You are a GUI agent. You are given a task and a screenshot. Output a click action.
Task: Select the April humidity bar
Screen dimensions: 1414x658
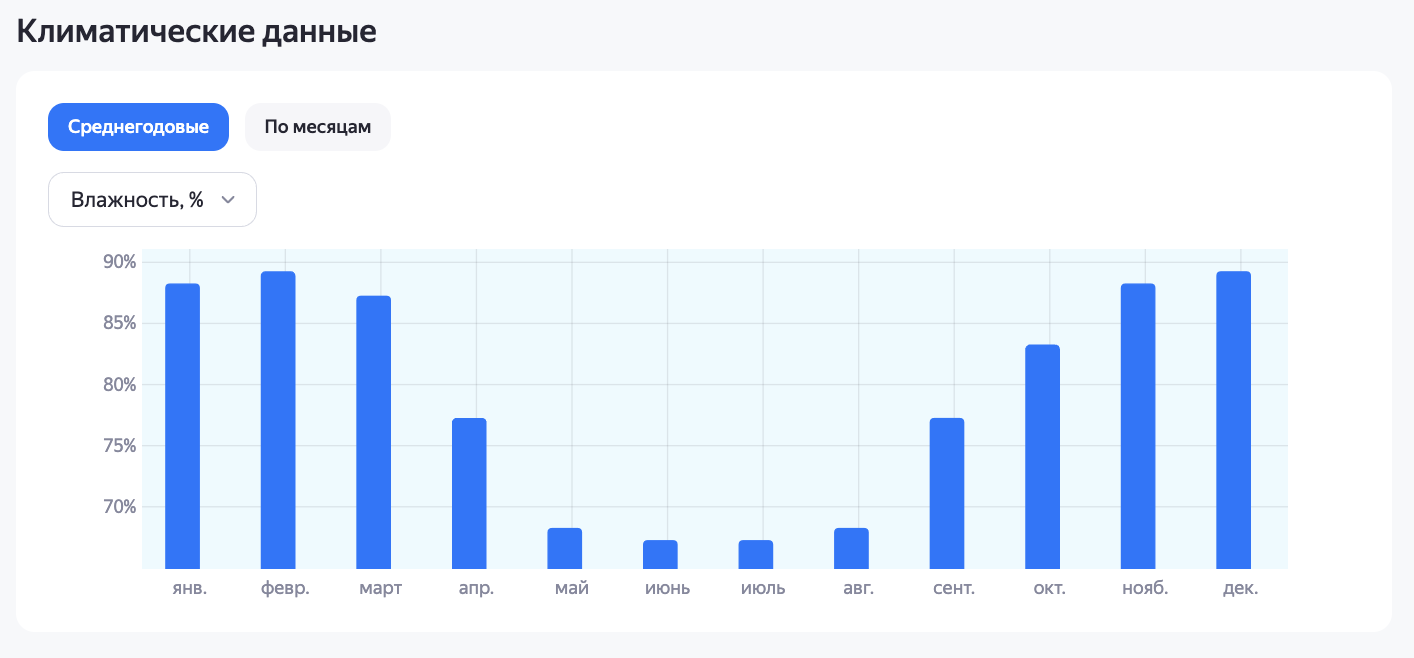click(469, 493)
